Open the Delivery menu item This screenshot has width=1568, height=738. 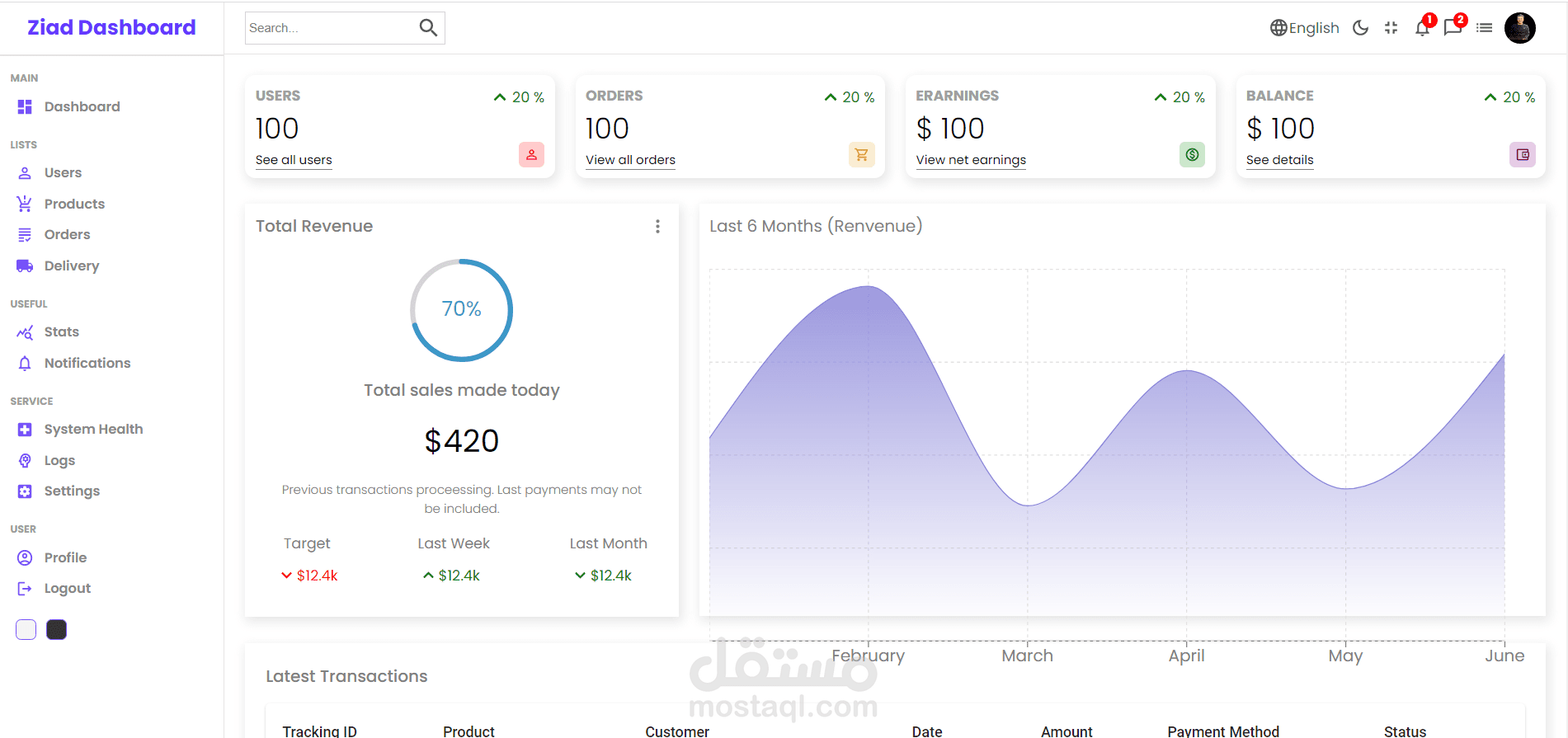coord(72,266)
